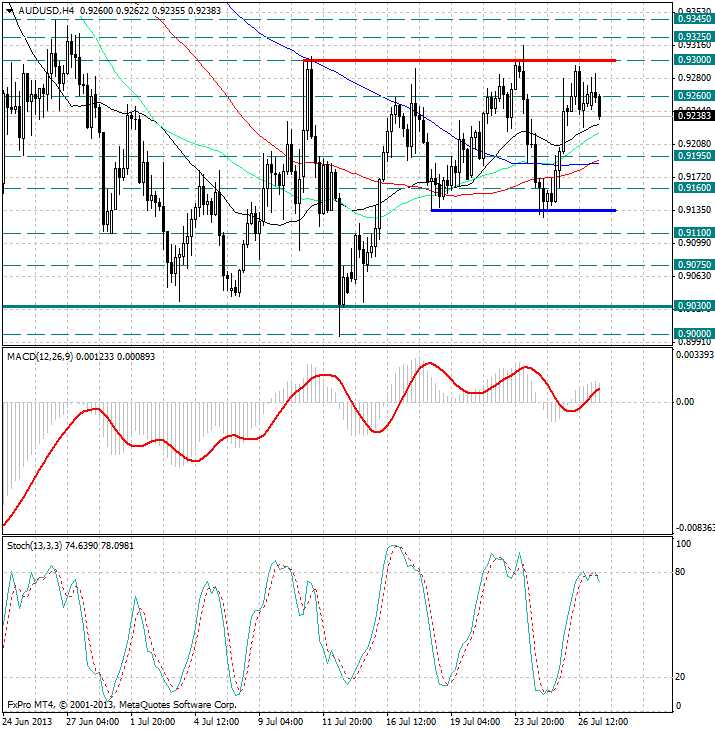Click the Stochastic 100 scale label
Image resolution: width=715 pixels, height=730 pixels.
[x=683, y=544]
